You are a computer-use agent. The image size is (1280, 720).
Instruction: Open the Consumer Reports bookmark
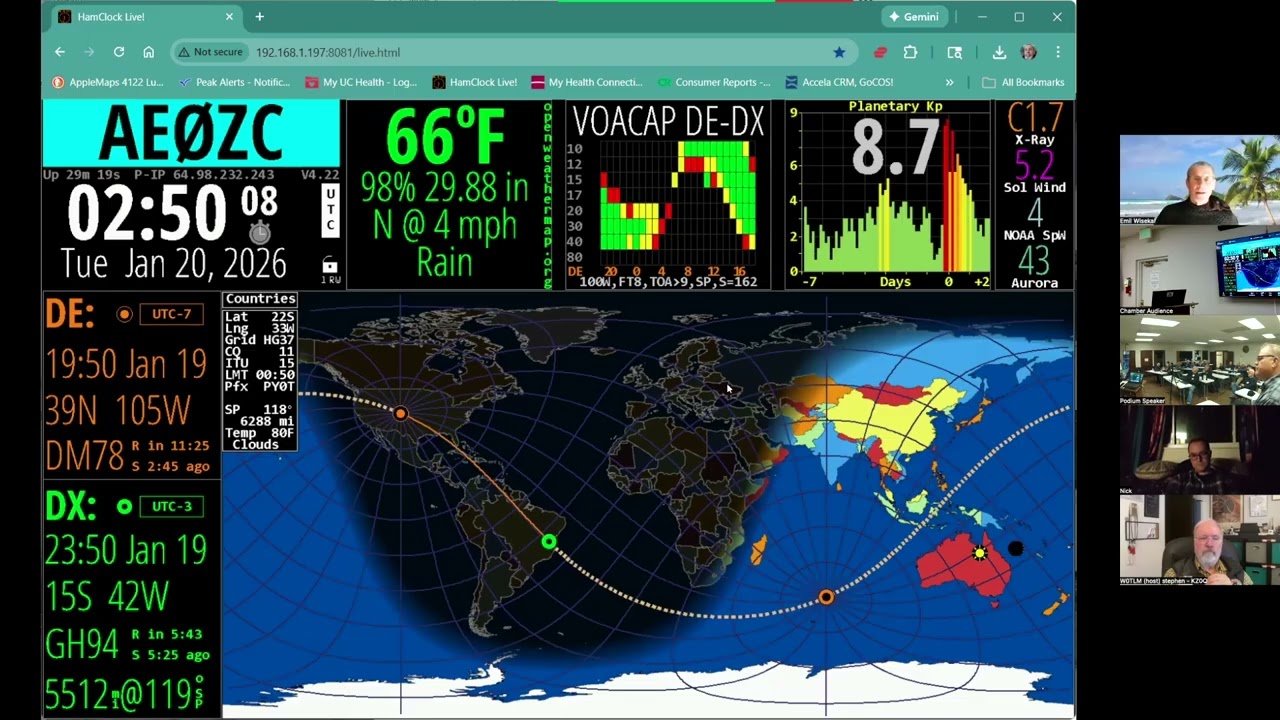click(x=714, y=82)
